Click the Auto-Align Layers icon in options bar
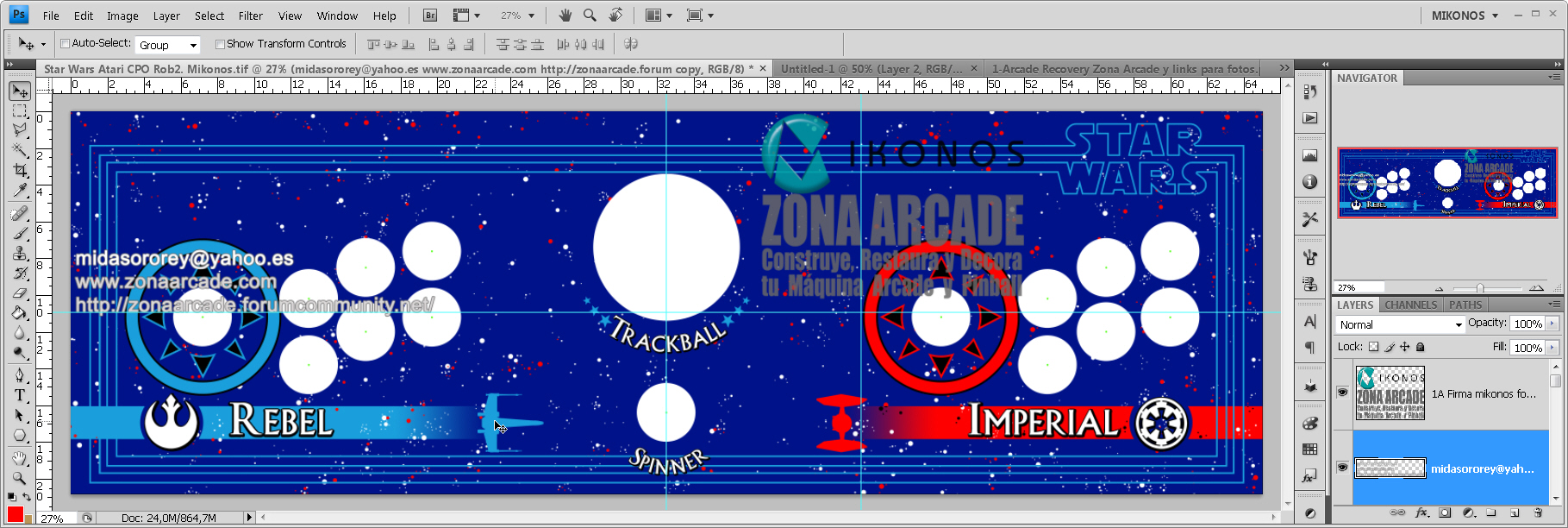This screenshot has height=528, width=1568. pyautogui.click(x=631, y=44)
